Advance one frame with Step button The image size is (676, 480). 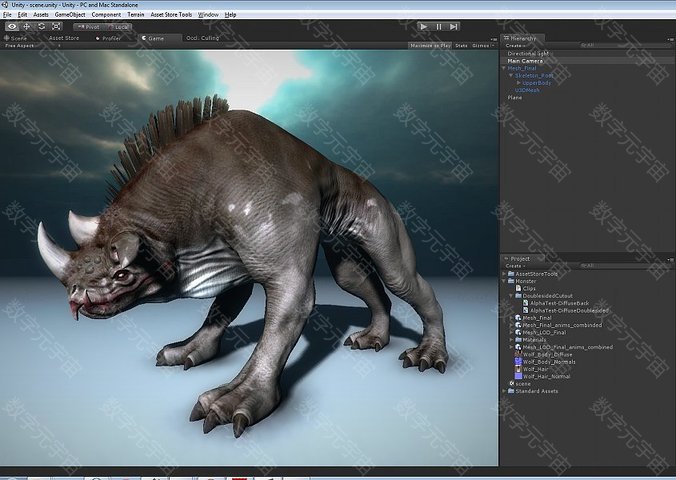(x=453, y=27)
